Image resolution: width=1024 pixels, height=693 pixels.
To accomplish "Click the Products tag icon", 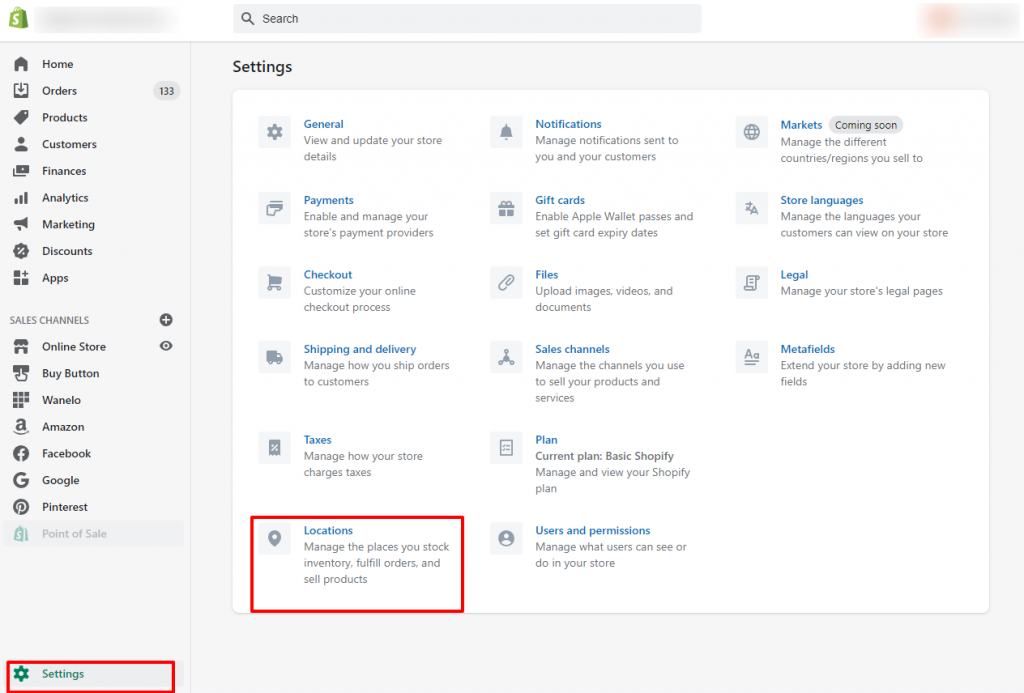I will pyautogui.click(x=22, y=117).
